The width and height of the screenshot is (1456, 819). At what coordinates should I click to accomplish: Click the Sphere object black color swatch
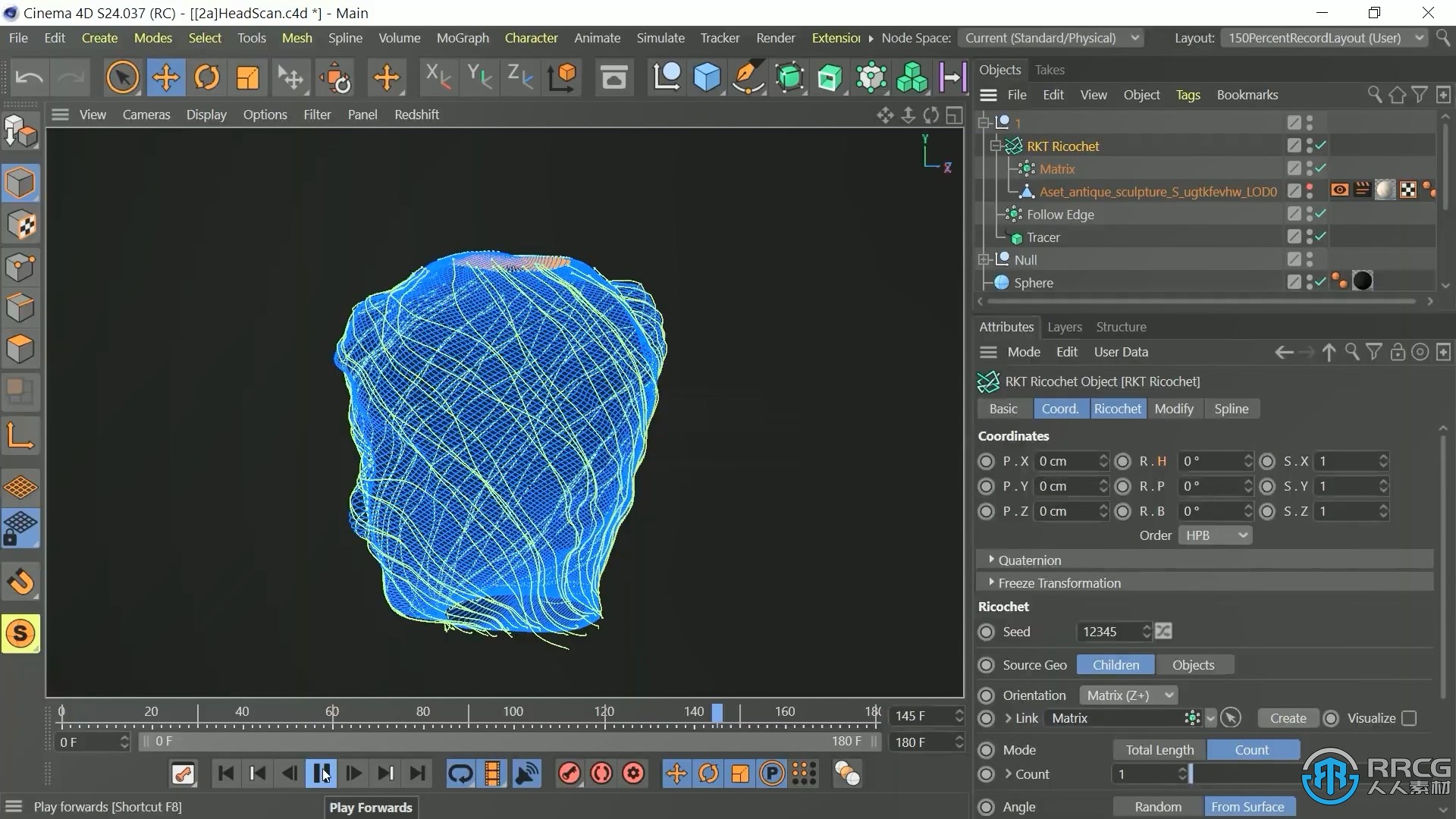click(1364, 281)
